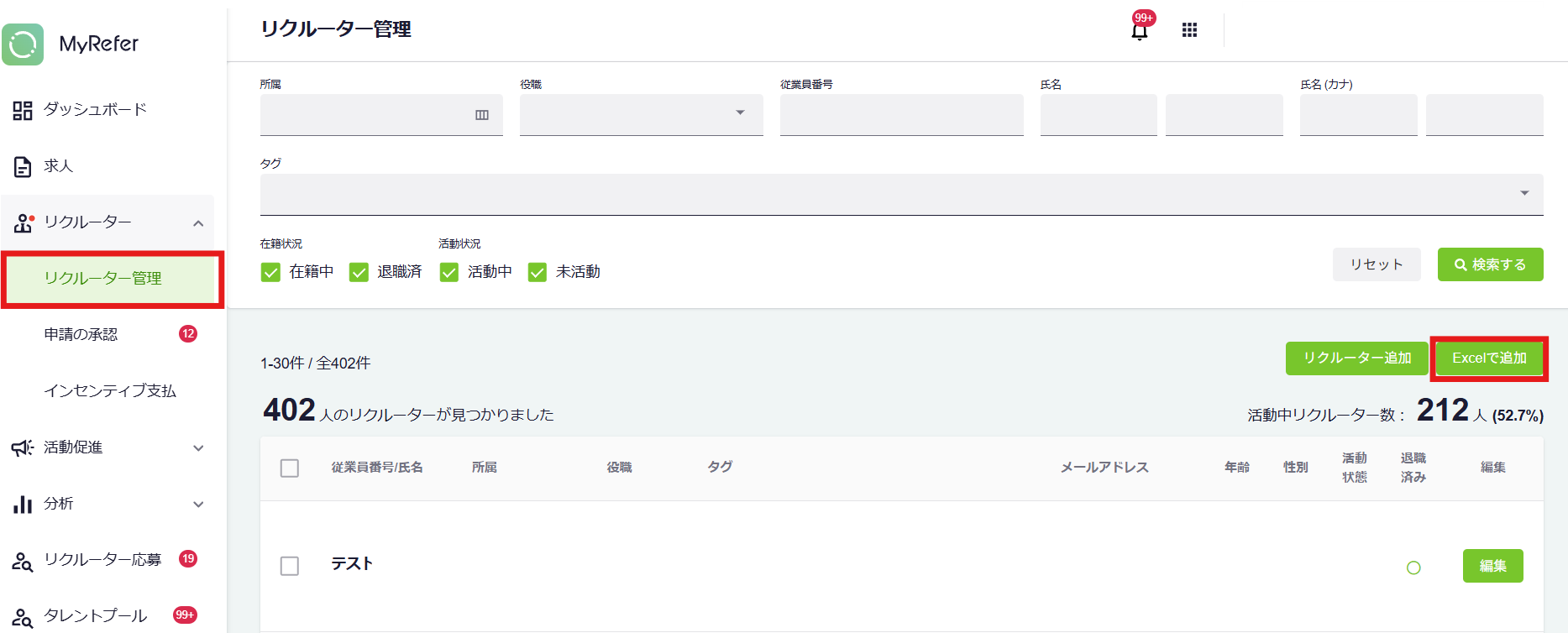Select all rows via header checkbox

tap(290, 468)
